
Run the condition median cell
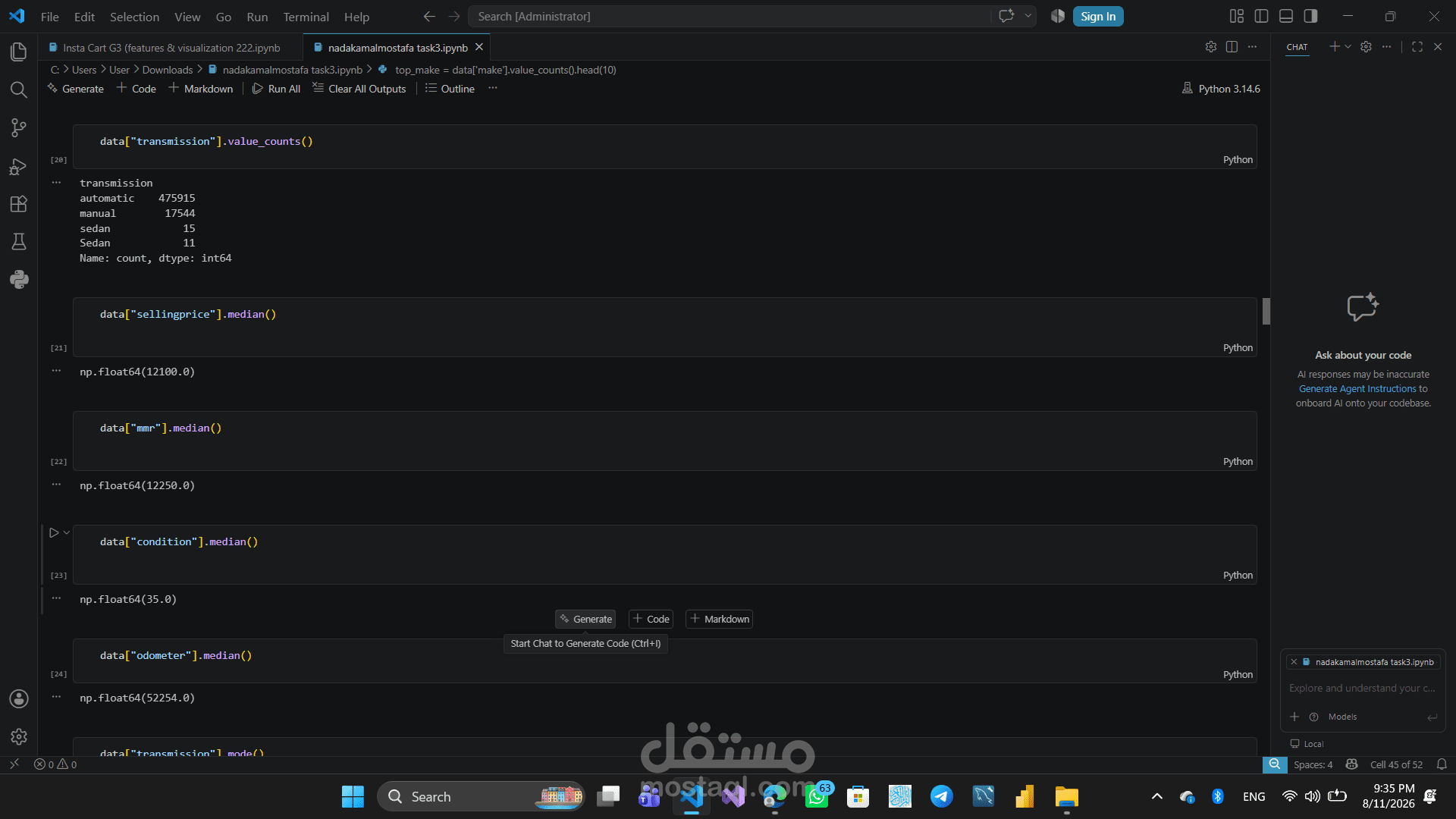[54, 533]
